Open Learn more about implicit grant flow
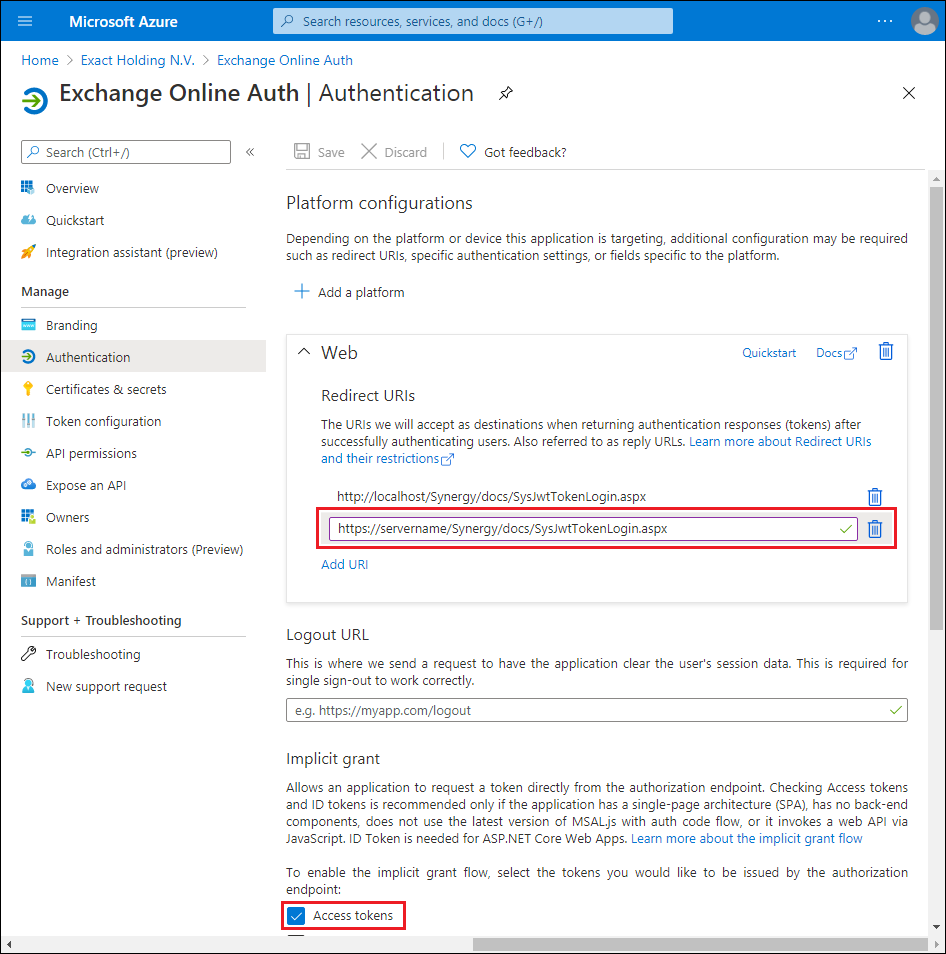The image size is (946, 954). click(746, 838)
